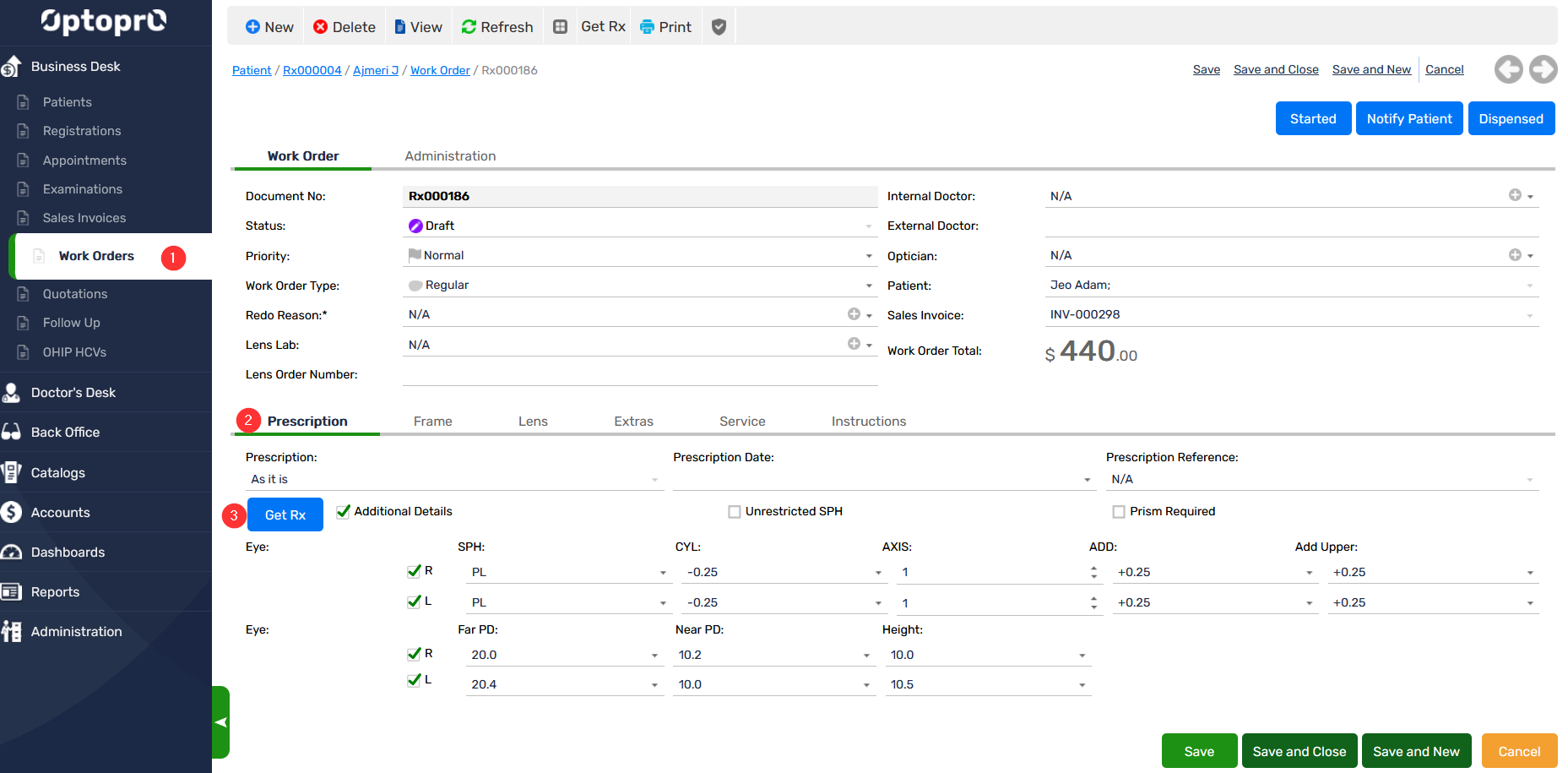Uncheck the Additional Details checkbox

click(344, 511)
